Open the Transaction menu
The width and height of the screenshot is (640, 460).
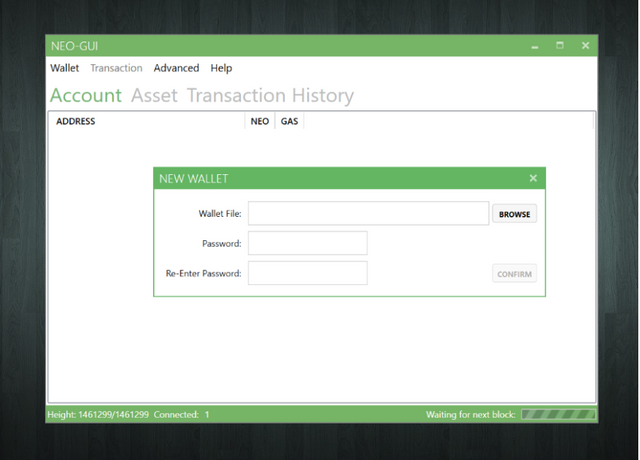click(116, 68)
